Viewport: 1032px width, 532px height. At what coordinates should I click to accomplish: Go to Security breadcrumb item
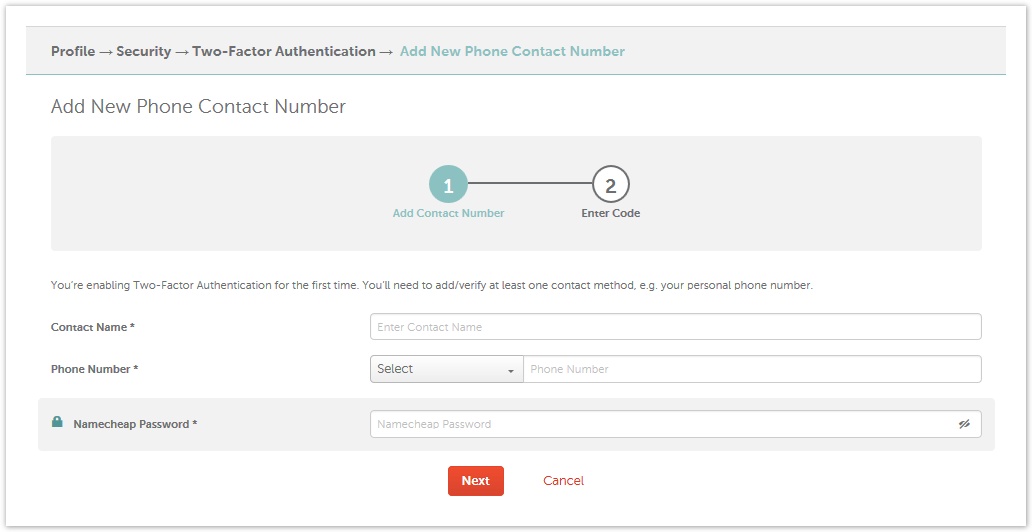[x=143, y=51]
